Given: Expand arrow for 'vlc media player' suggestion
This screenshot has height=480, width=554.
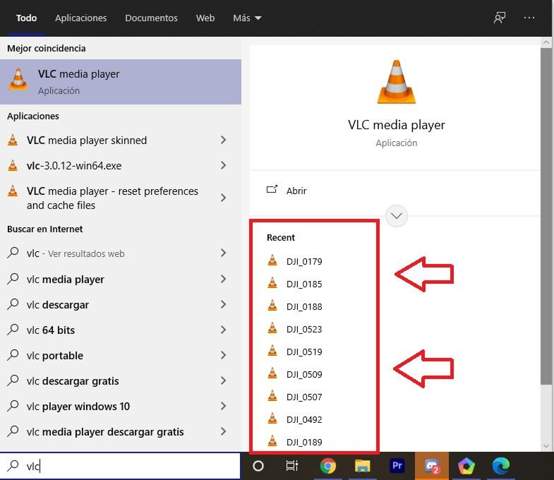Looking at the screenshot, I should tap(223, 279).
